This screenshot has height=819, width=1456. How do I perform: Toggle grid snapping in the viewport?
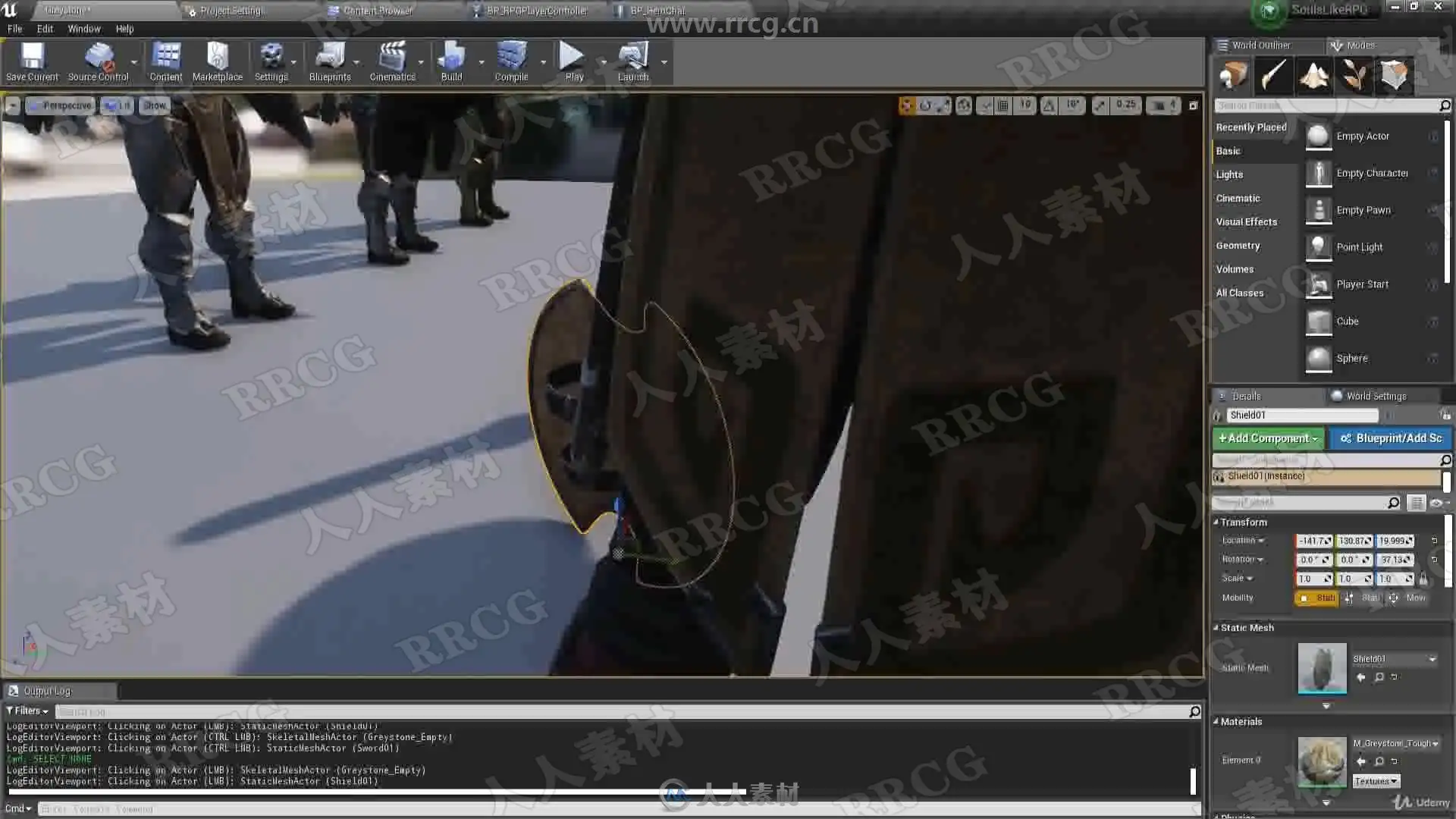[x=1003, y=105]
